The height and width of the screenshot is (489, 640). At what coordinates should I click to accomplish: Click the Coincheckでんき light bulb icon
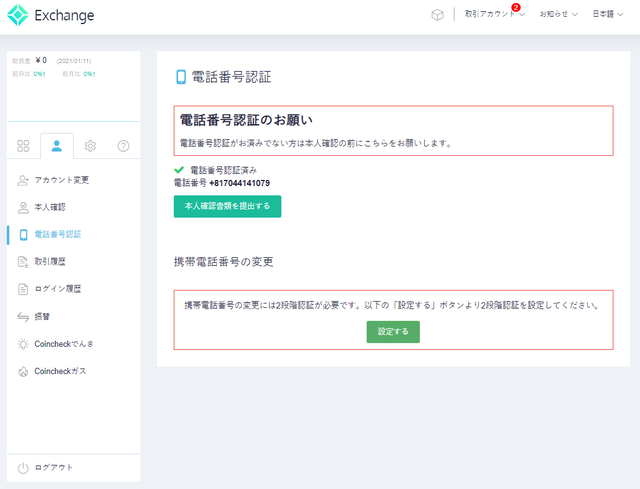tap(23, 344)
